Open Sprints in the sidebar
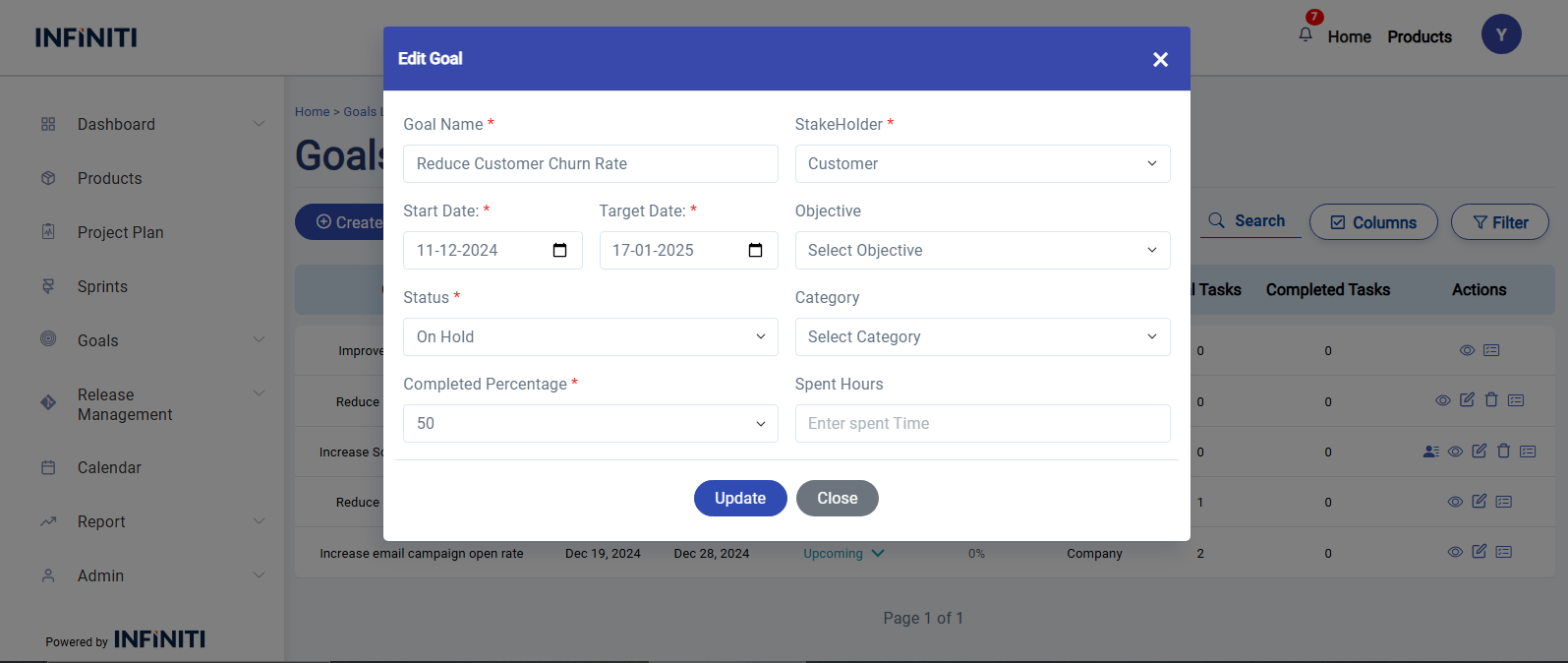Viewport: 1568px width, 663px height. [102, 286]
